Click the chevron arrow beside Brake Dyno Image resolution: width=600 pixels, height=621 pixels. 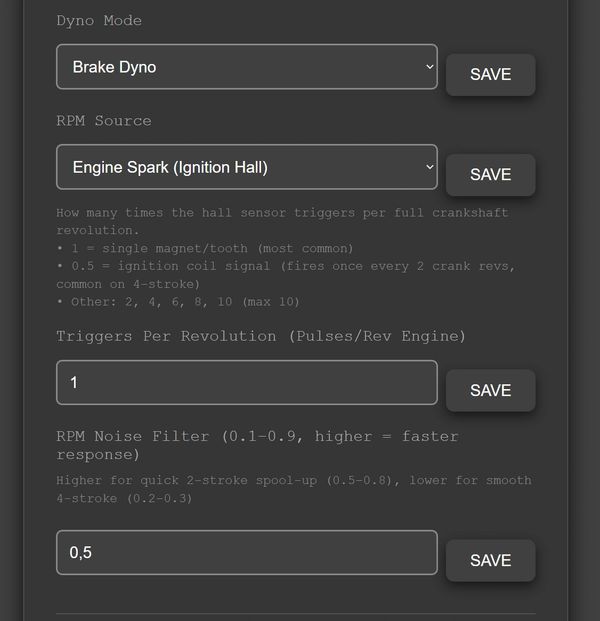(429, 67)
